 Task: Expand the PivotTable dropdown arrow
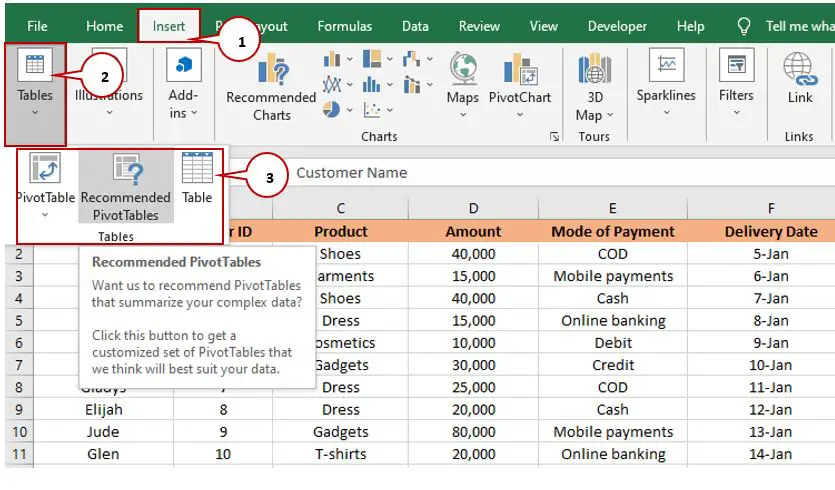pos(45,215)
